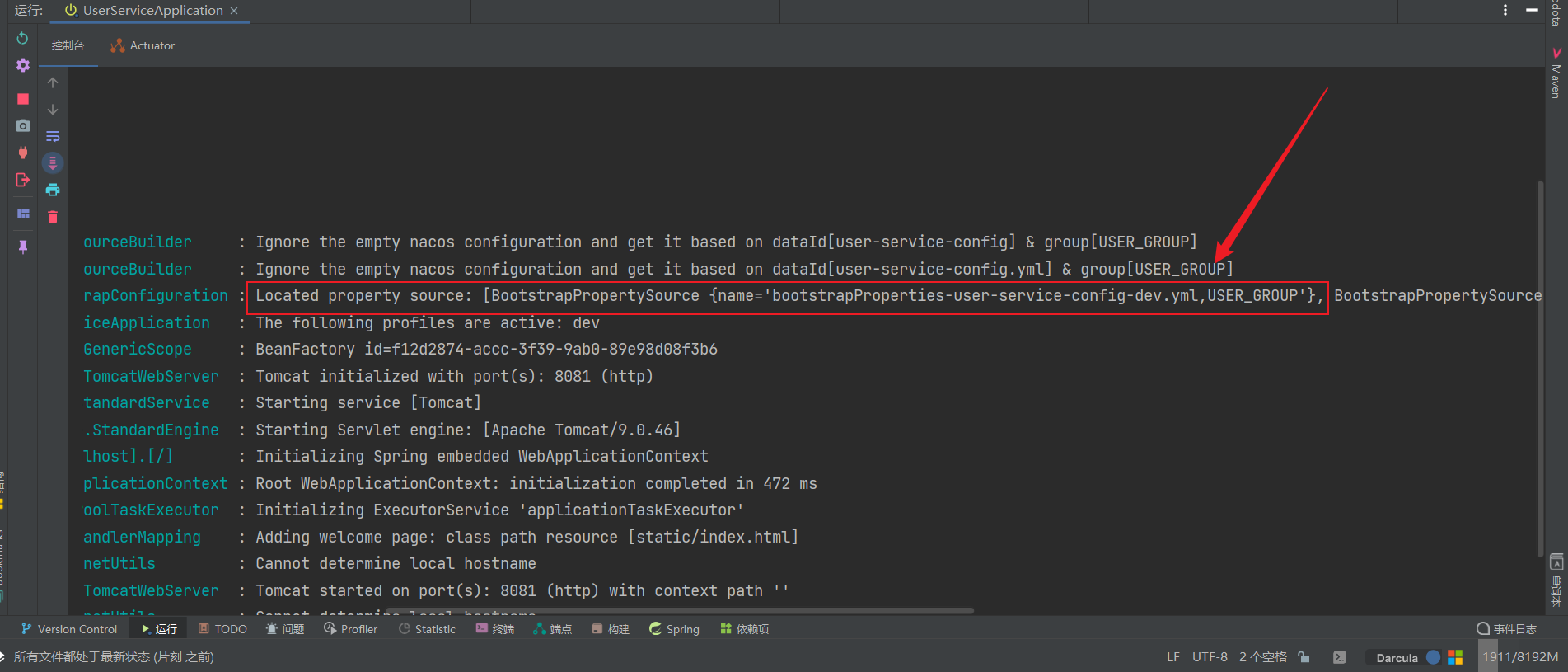Click the camera thread dump icon

point(23,125)
